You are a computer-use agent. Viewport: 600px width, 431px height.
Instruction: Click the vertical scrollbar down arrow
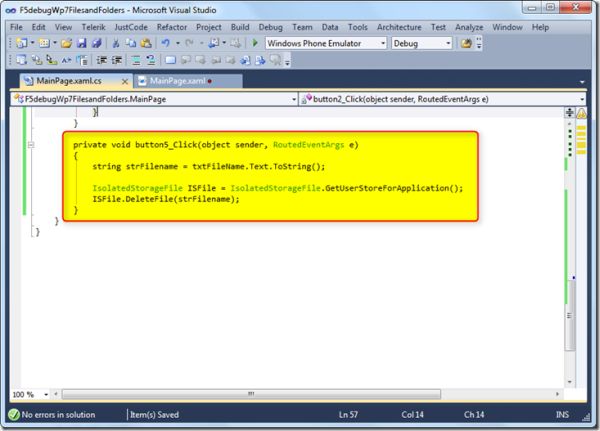click(570, 382)
